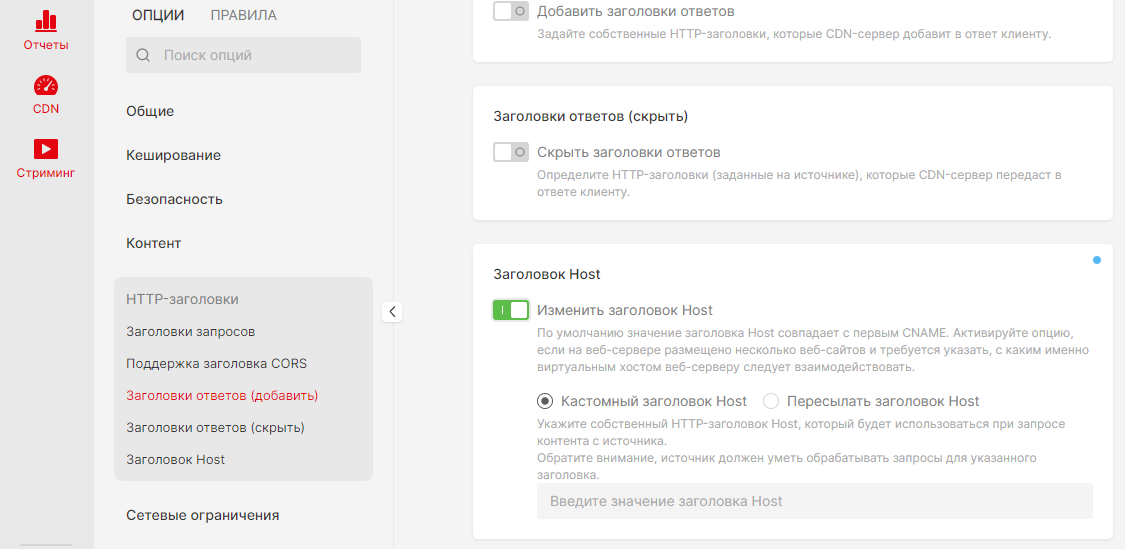Image resolution: width=1125 pixels, height=549 pixels.
Task: Select Кастомный заголовок Host radio option
Action: click(545, 401)
